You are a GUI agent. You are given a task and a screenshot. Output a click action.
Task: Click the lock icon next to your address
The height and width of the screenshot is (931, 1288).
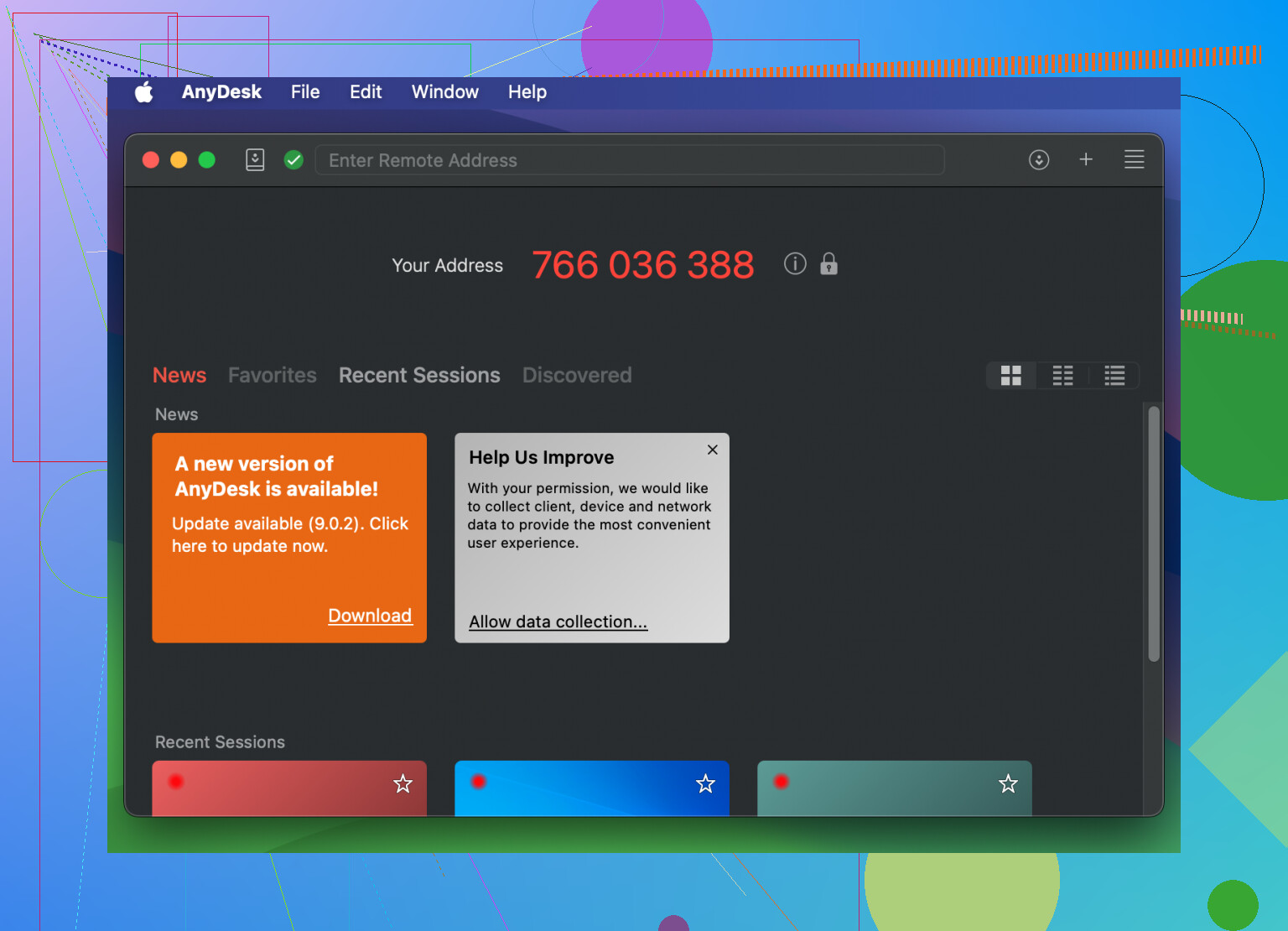[828, 264]
